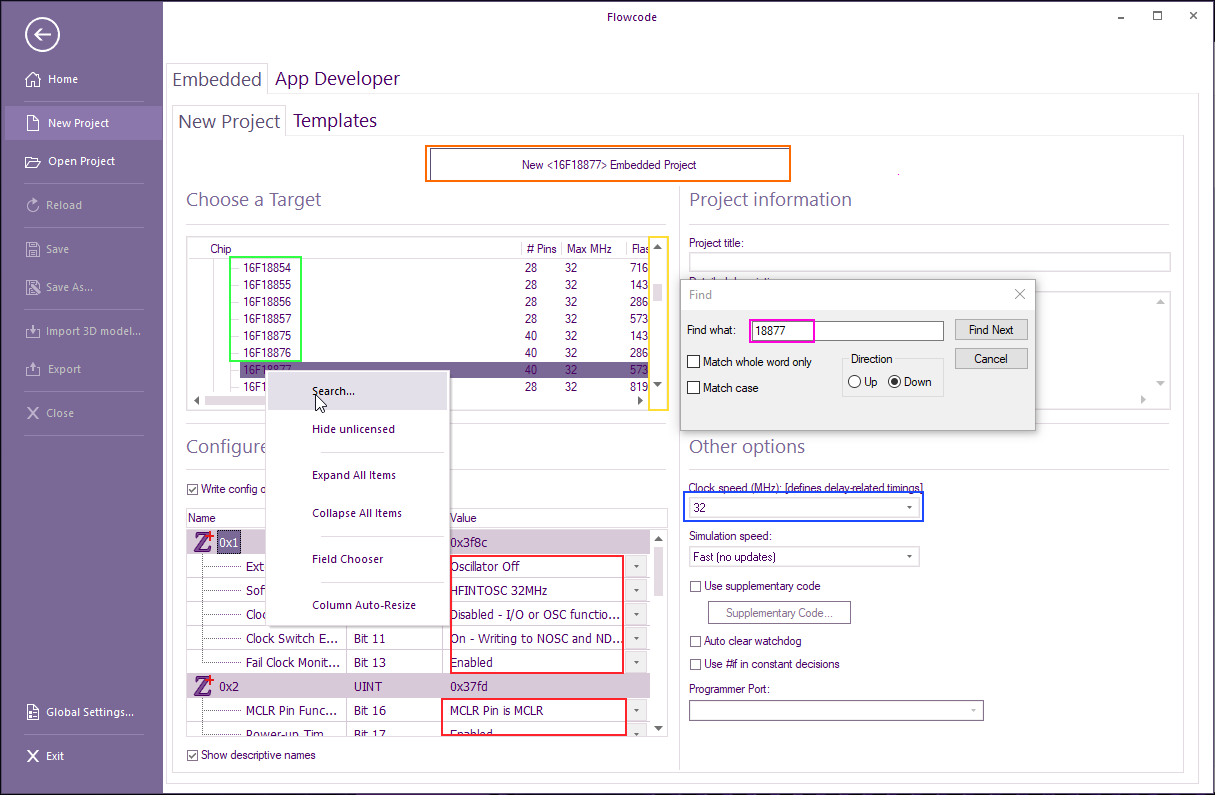This screenshot has width=1215, height=795.
Task: Click the chip list scroll-down arrow
Action: (x=657, y=384)
